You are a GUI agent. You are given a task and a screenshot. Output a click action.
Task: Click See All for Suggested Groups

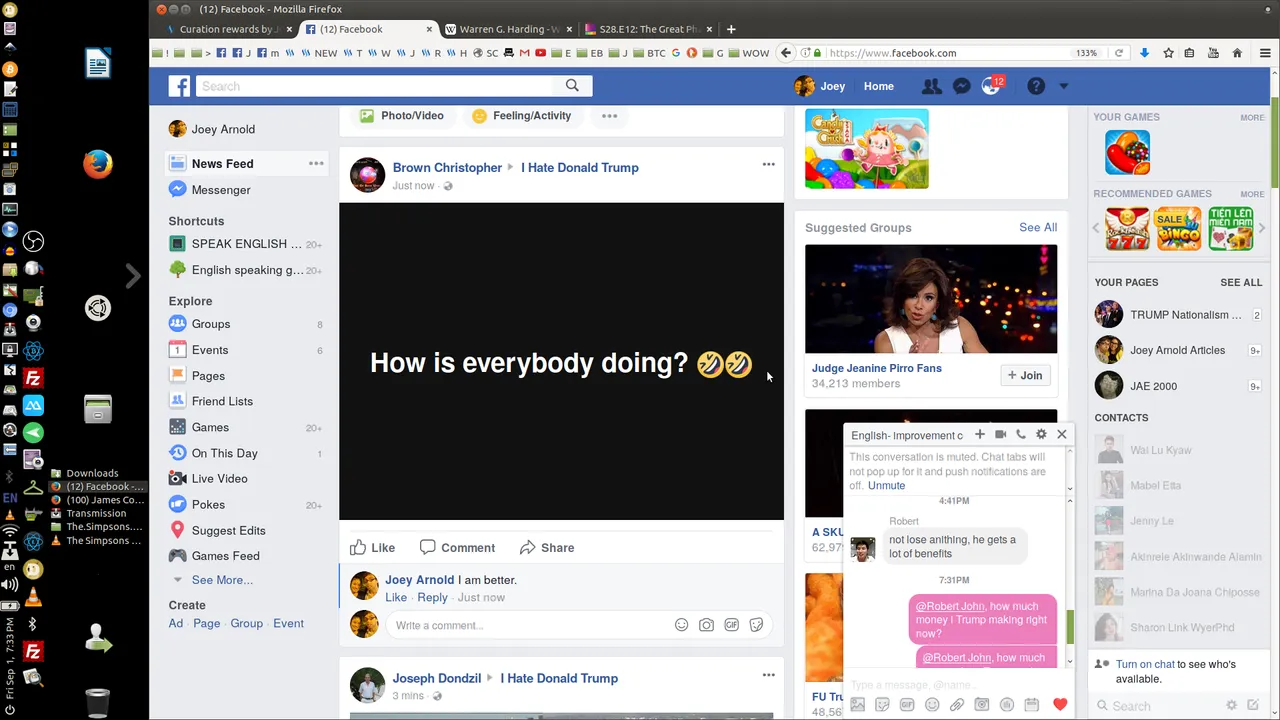tap(1038, 227)
